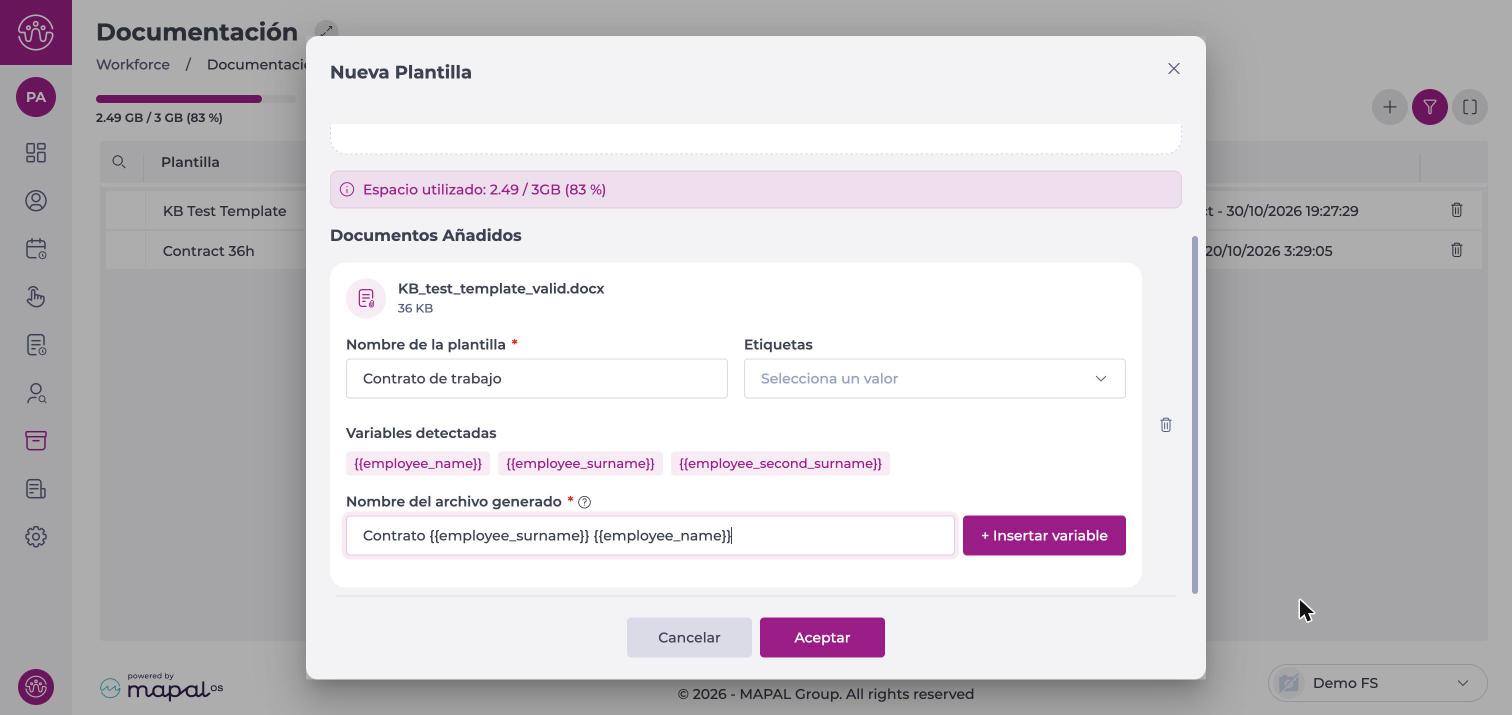Open the dashboard grid icon in sidebar

tap(36, 153)
